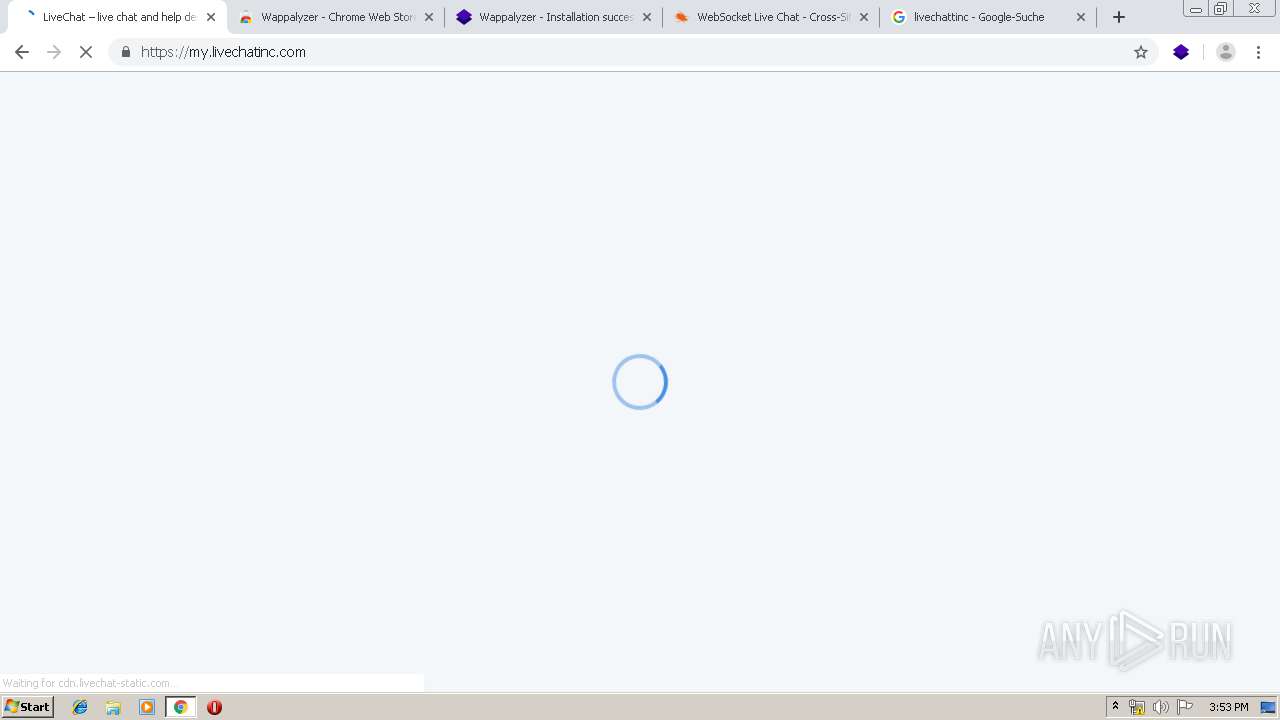Close the LiveChat tab
Viewport: 1280px width, 720px height.
click(211, 17)
